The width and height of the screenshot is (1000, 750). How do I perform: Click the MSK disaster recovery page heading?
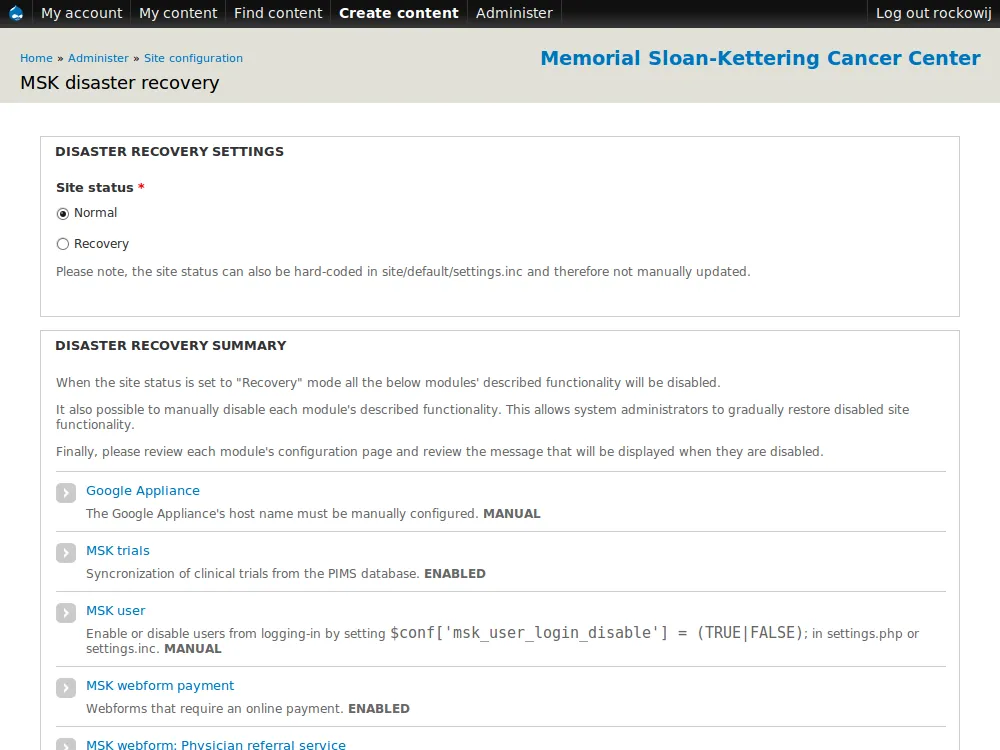pos(120,83)
